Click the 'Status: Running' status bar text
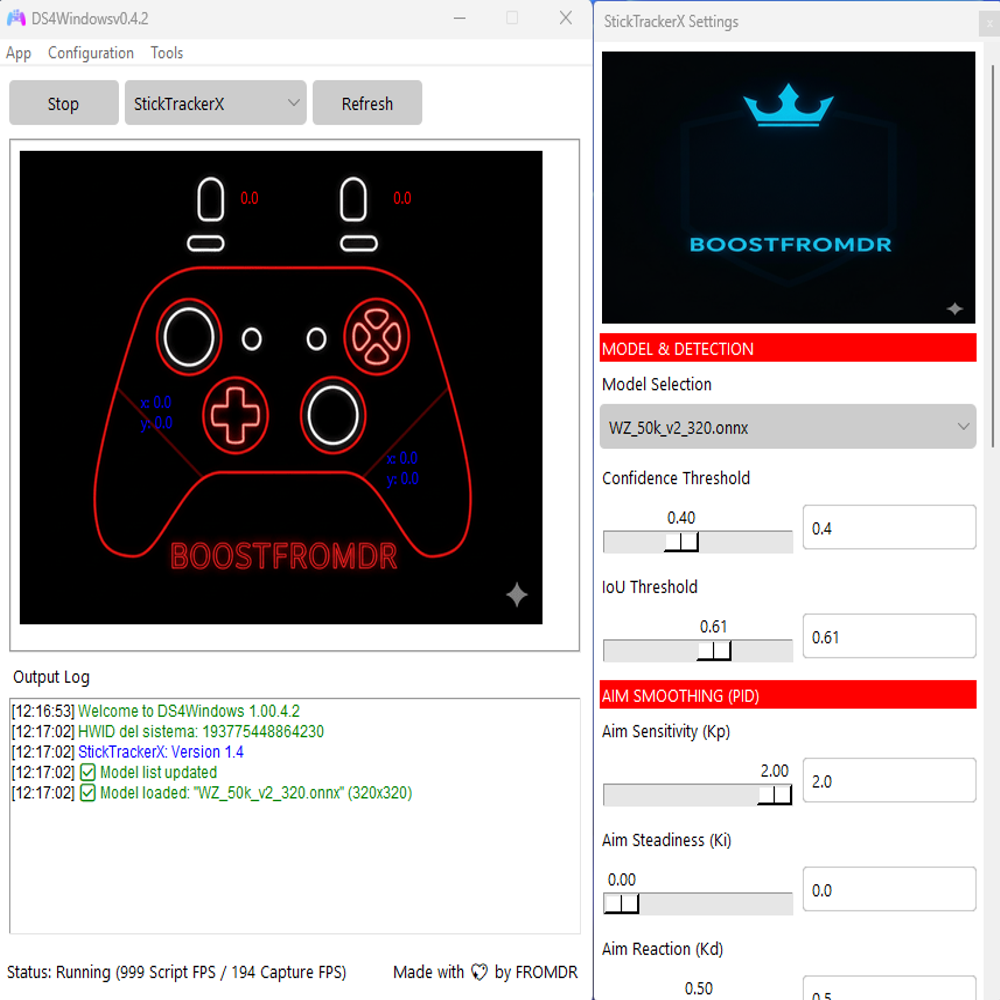1000x1000 pixels. (x=177, y=972)
